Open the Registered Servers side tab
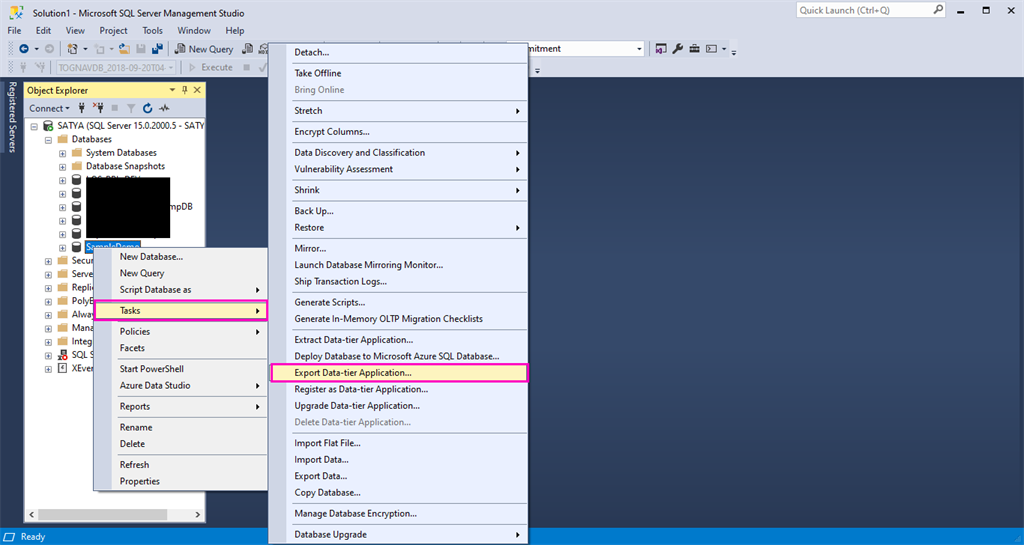1024x545 pixels. [12, 116]
